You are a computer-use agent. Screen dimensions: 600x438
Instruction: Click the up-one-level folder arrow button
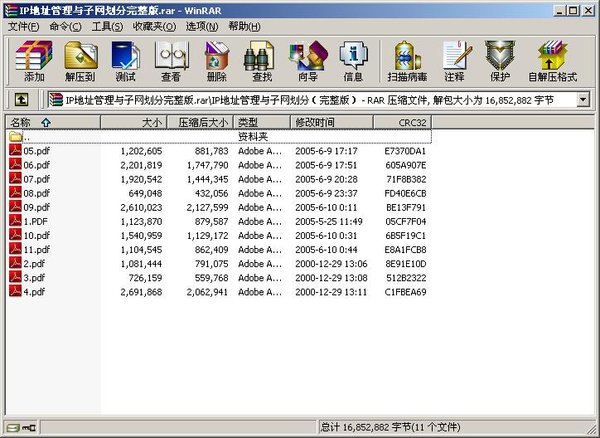22,100
